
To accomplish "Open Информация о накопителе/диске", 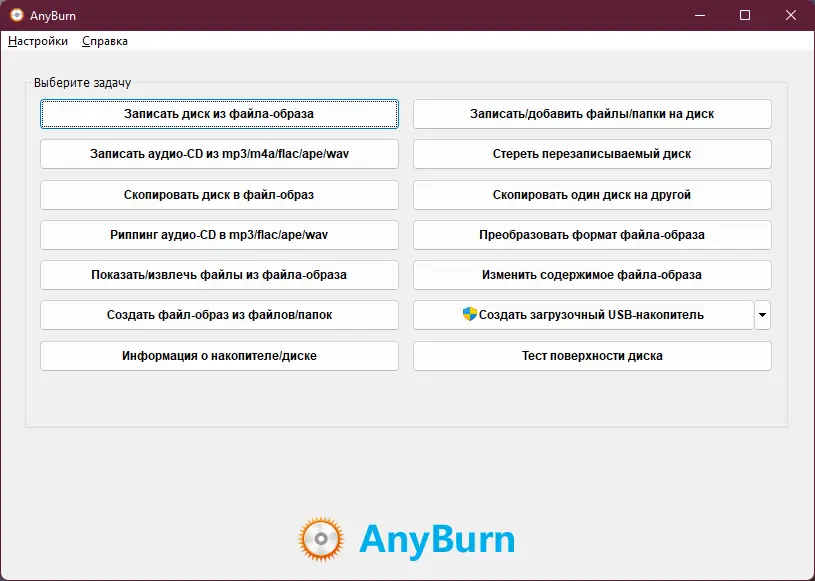I will pyautogui.click(x=219, y=356).
